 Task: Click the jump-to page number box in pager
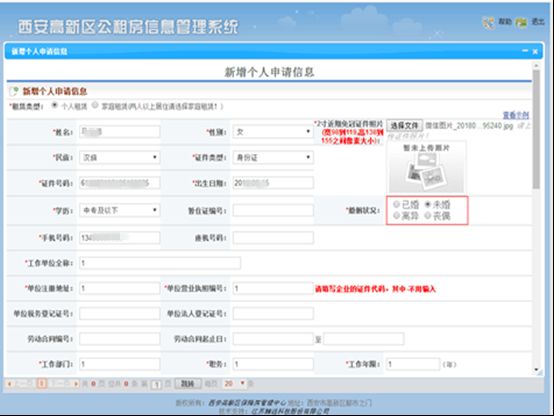click(157, 384)
